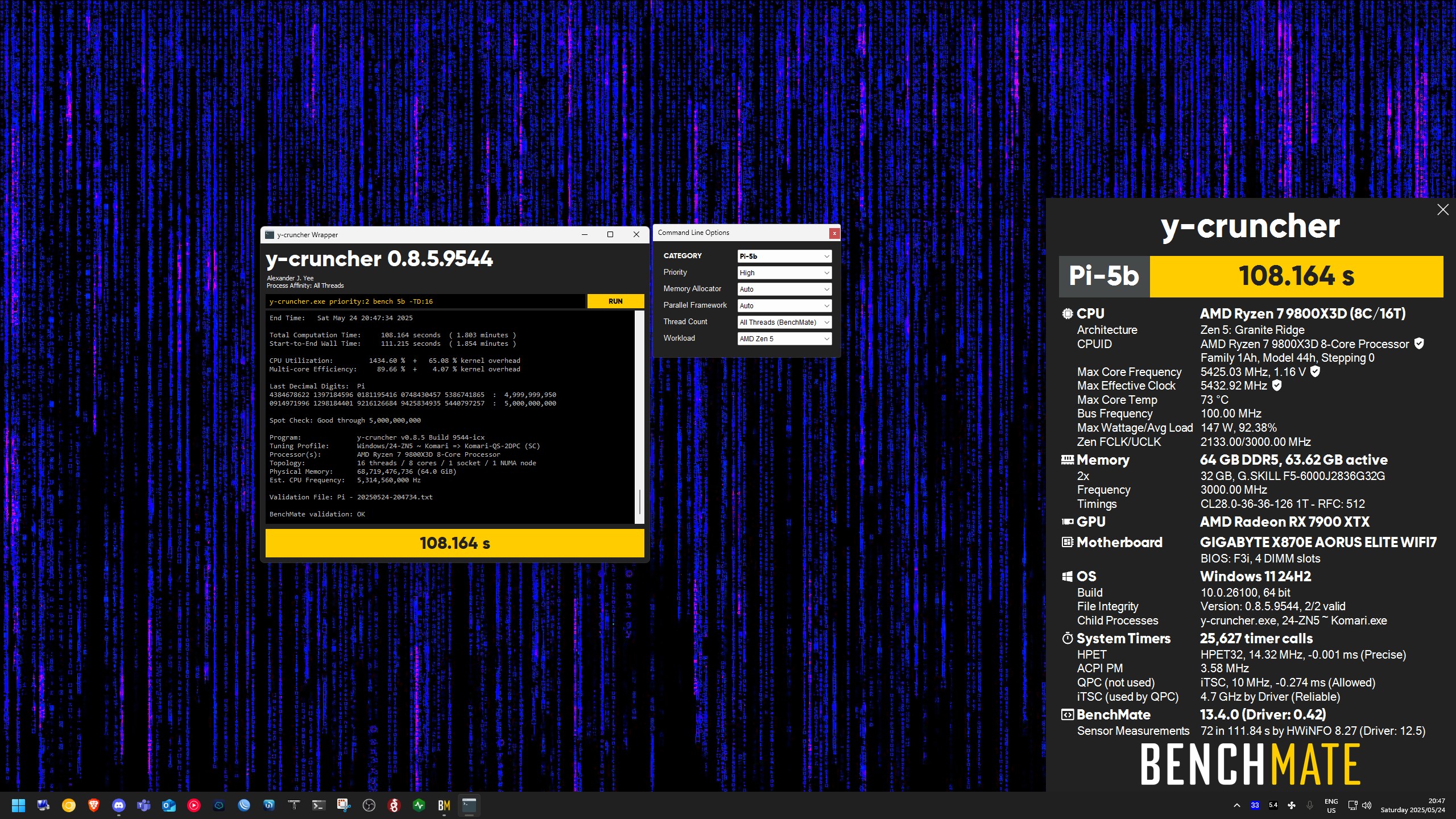Image resolution: width=1456 pixels, height=819 pixels.
Task: Open the Parallel Framework dropdown
Action: [x=784, y=306]
